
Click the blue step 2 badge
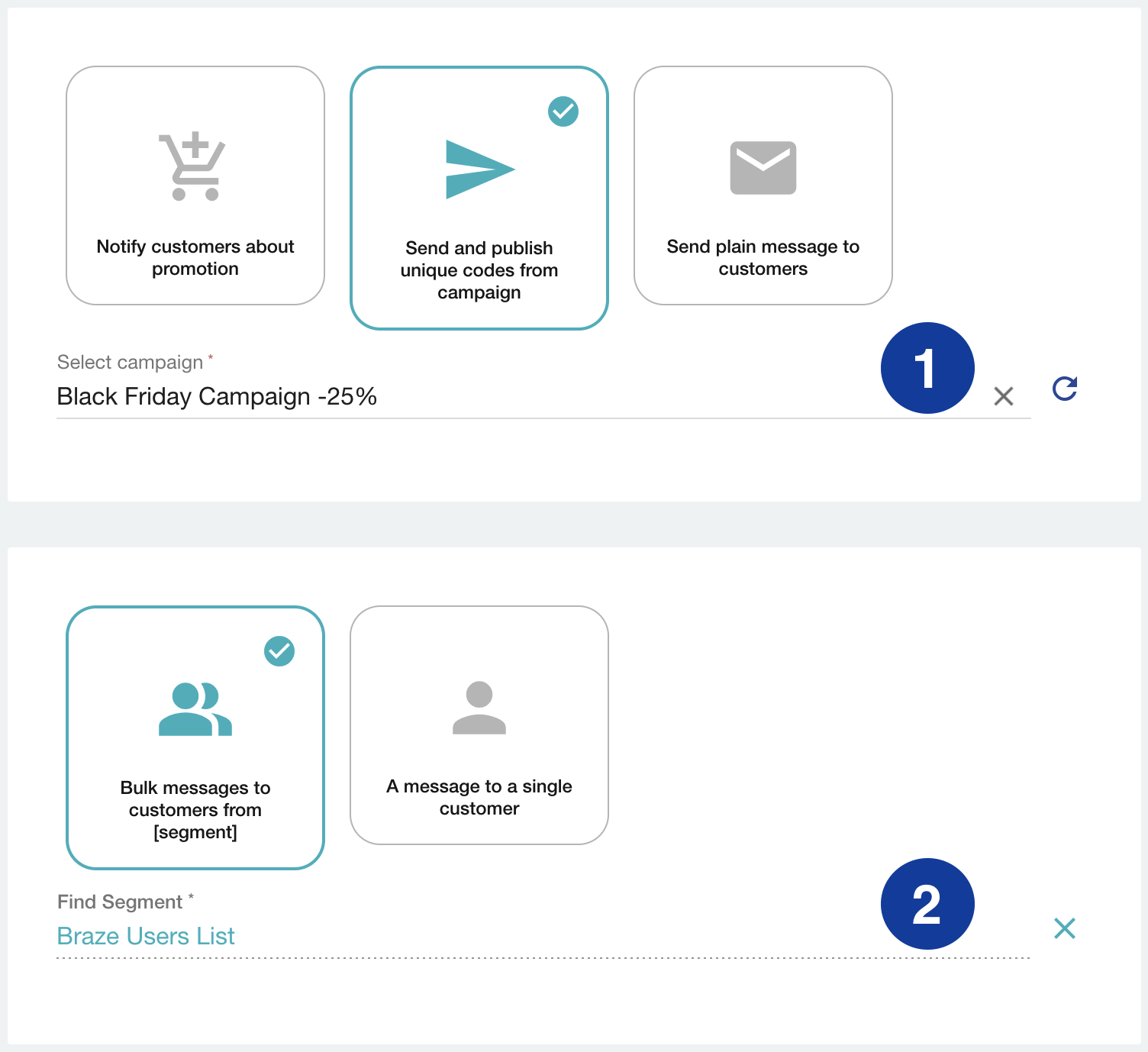pos(927,904)
